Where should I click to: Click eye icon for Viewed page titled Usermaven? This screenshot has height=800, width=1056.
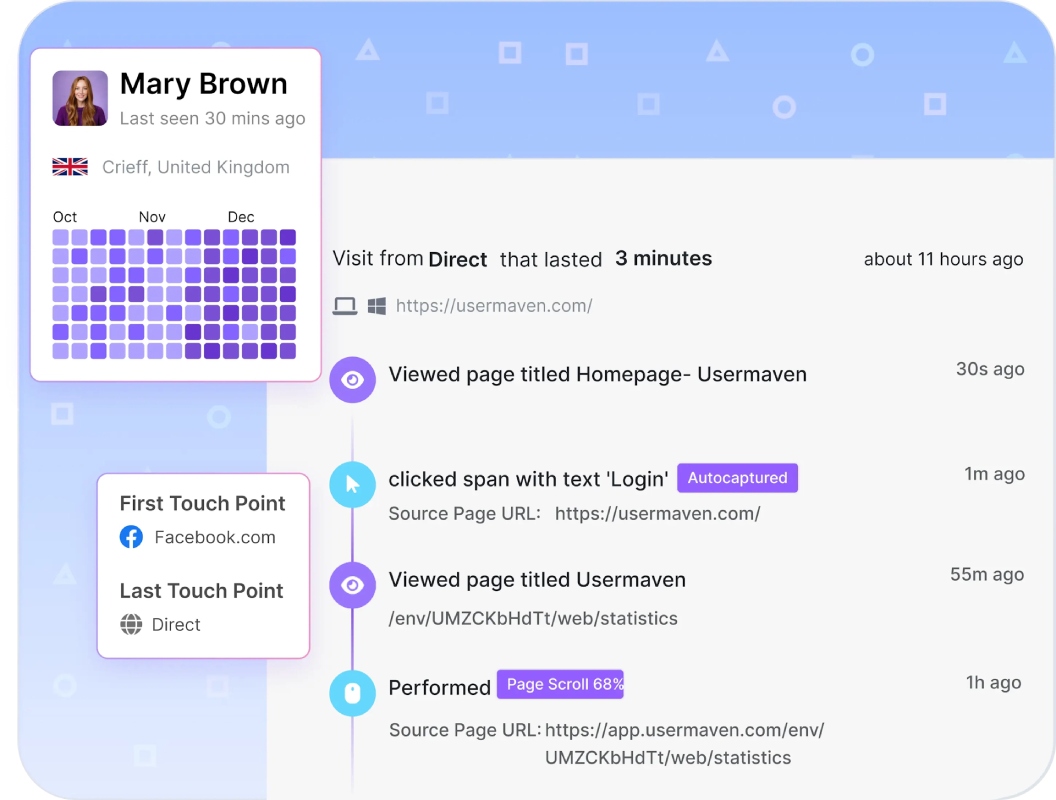click(x=352, y=585)
